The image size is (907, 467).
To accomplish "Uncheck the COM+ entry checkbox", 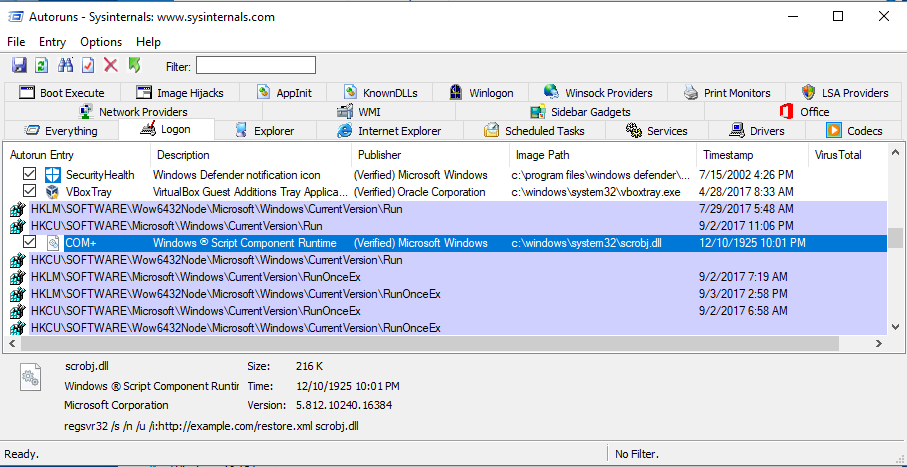I will (x=29, y=242).
